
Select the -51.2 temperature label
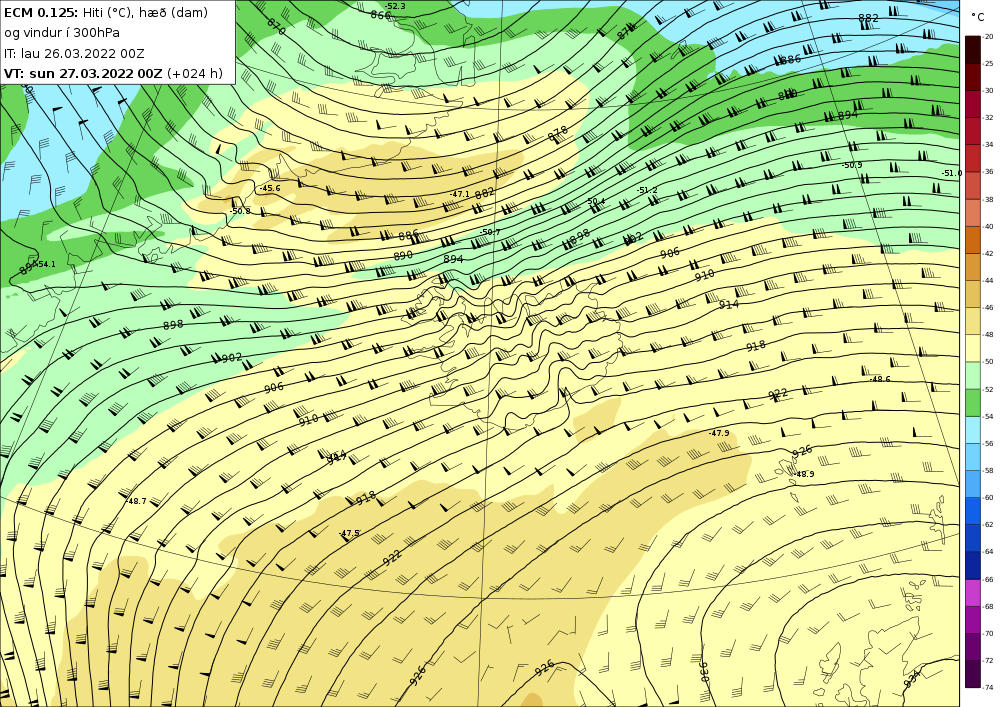coord(647,191)
